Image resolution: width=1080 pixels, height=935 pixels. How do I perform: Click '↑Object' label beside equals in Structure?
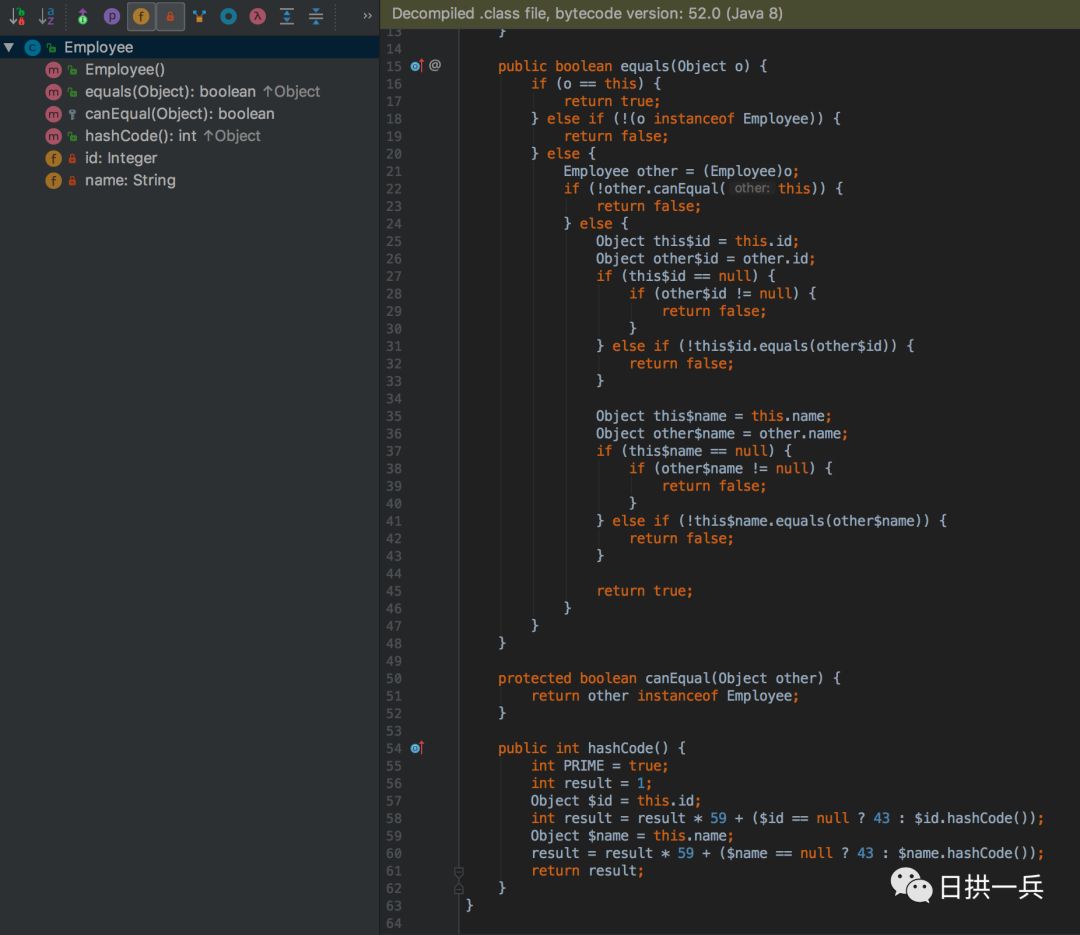(291, 92)
